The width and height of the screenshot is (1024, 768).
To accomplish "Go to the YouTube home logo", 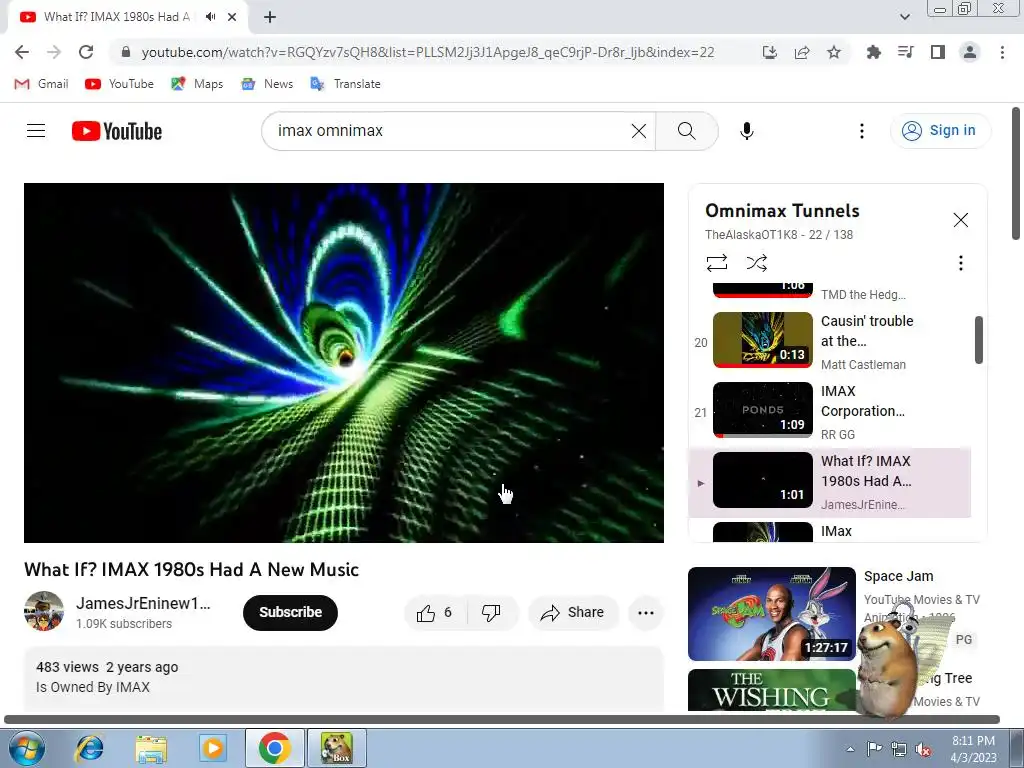I will tap(117, 131).
